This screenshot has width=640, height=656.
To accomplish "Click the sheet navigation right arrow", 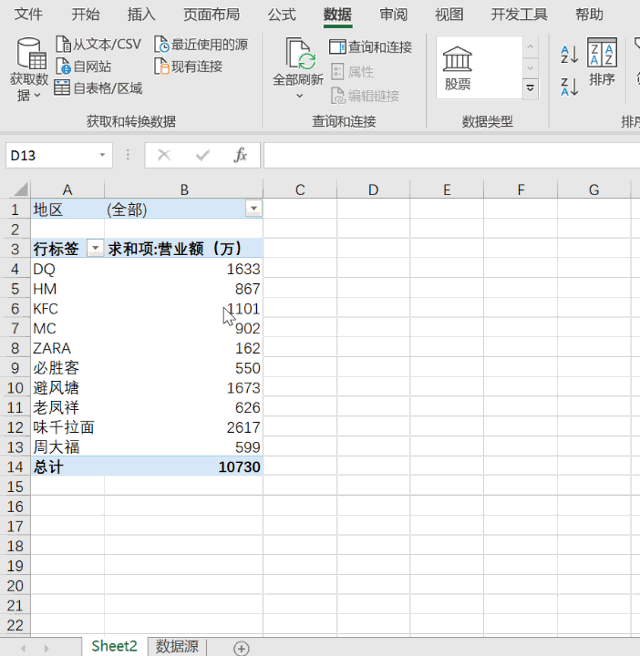I will (46, 648).
